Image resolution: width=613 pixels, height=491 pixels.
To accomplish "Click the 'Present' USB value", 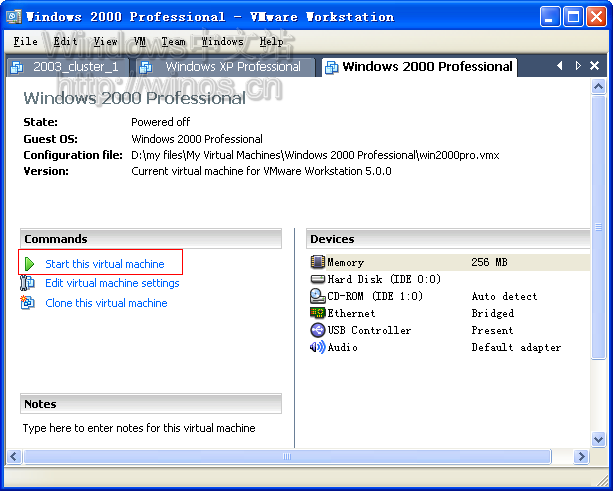I will 492,330.
